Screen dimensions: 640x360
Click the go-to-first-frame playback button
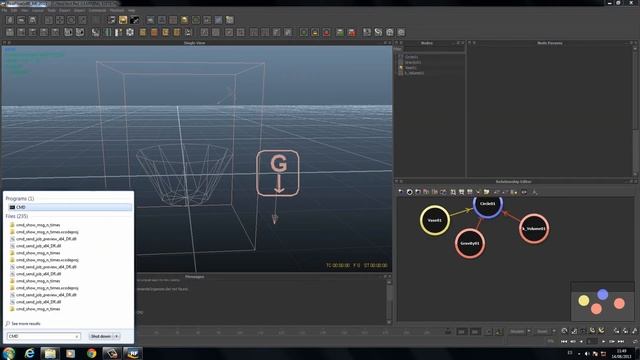[x=564, y=341]
